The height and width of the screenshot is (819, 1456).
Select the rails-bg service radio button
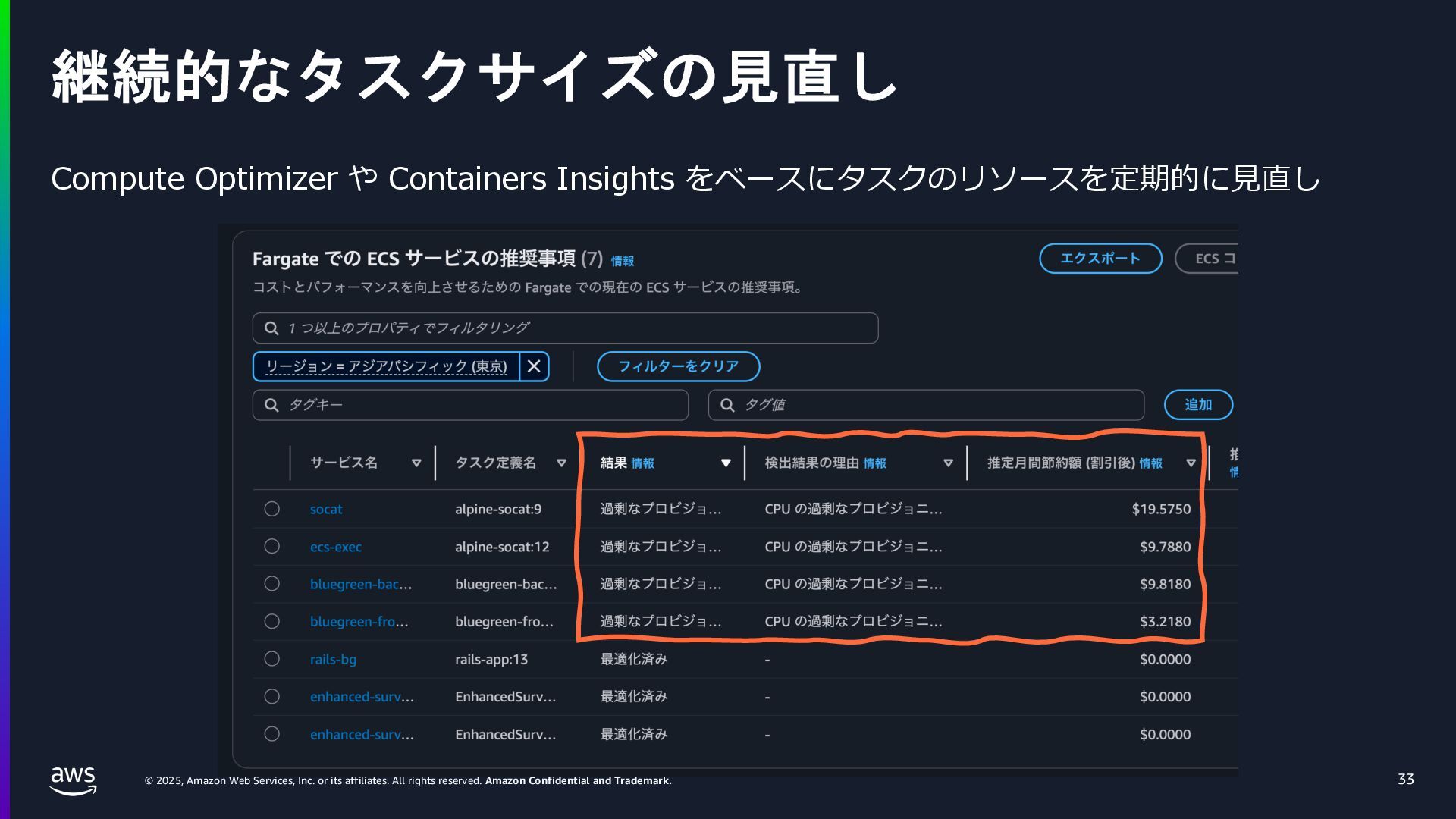[x=272, y=658]
